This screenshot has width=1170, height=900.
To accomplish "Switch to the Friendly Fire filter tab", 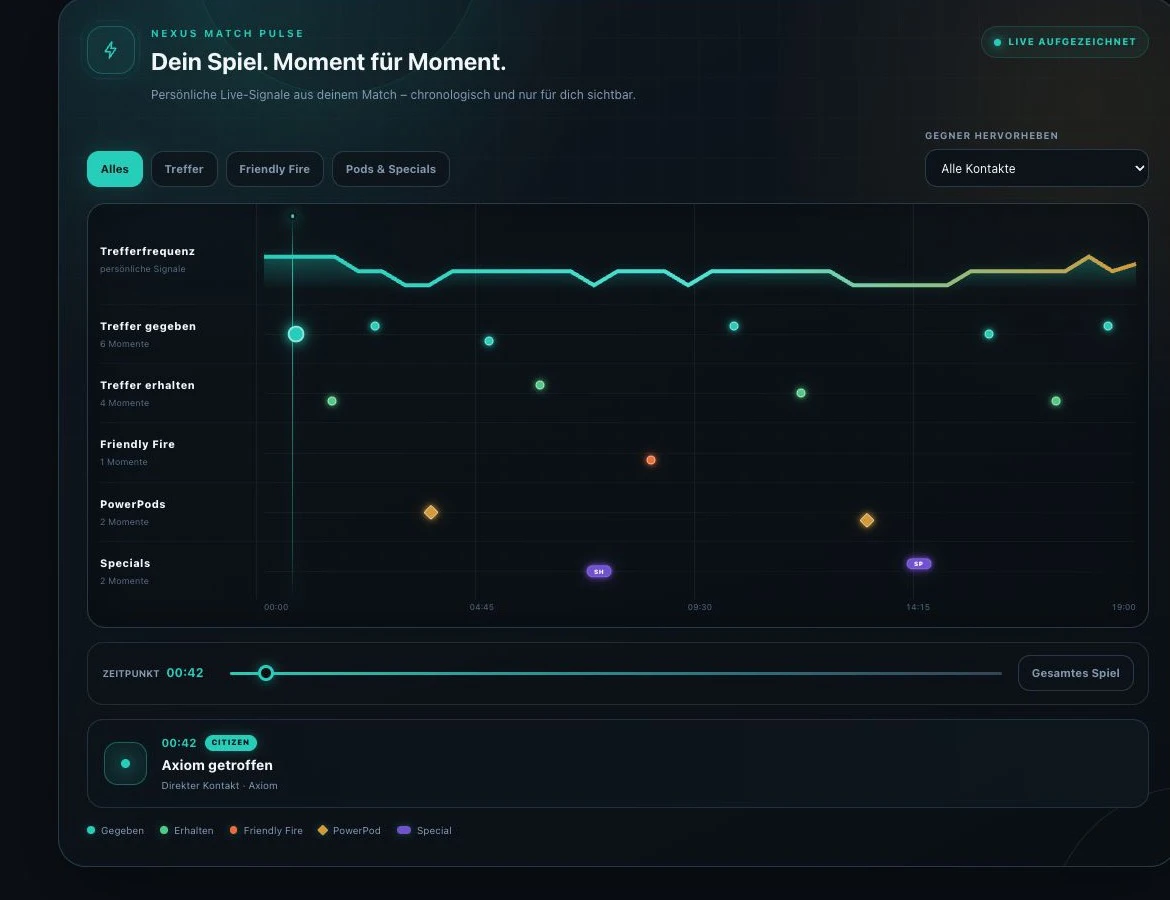I will 275,169.
